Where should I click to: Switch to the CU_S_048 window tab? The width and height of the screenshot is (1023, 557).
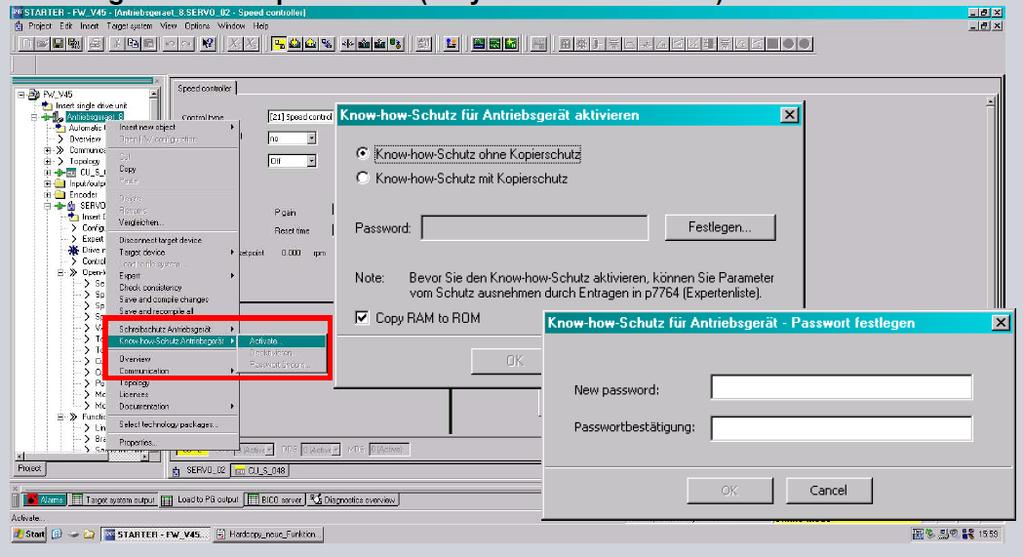pyautogui.click(x=260, y=470)
